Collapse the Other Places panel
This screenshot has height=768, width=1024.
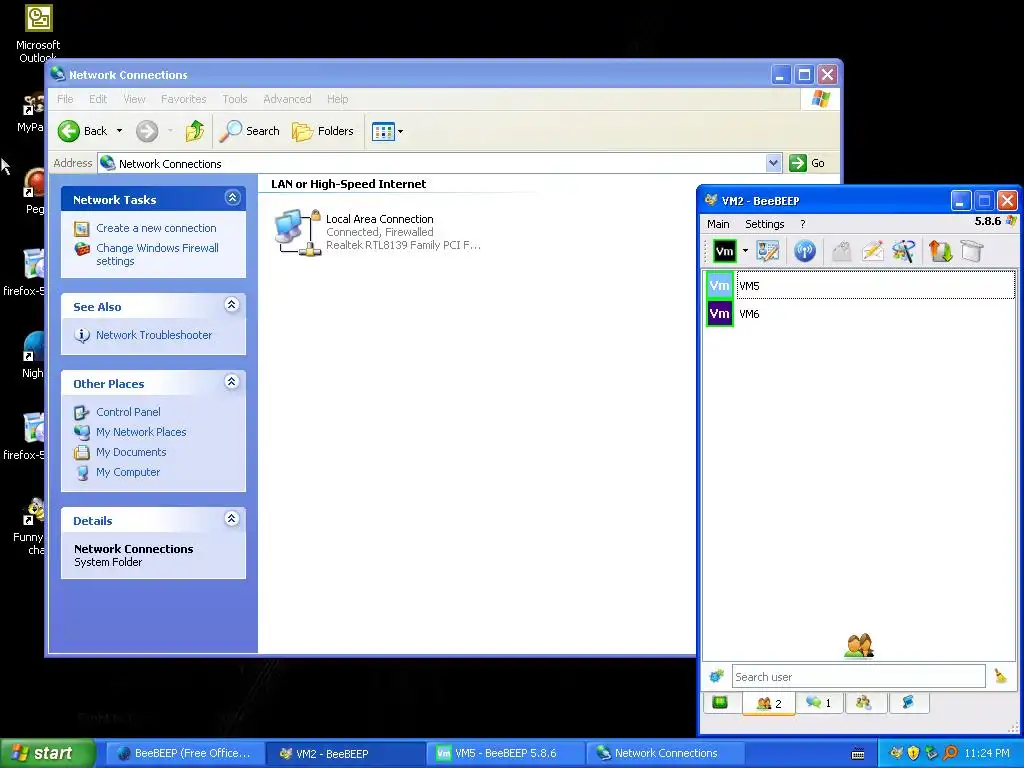pos(232,382)
